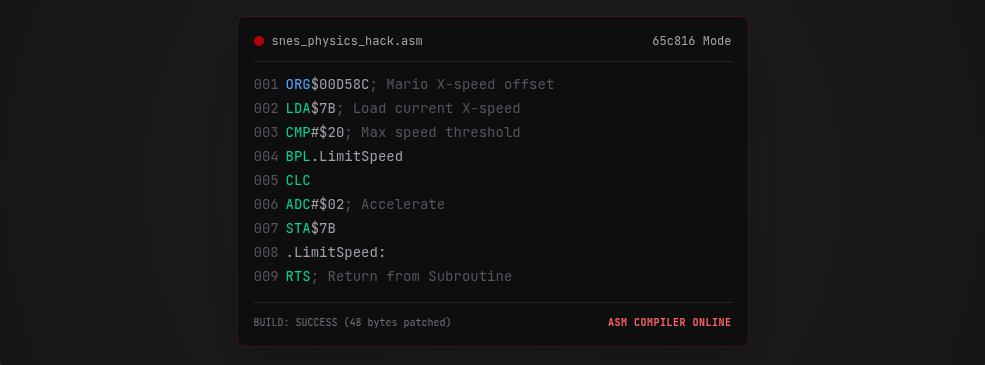
Task: Select the snes_physics_hack.asm file name
Action: coord(347,41)
